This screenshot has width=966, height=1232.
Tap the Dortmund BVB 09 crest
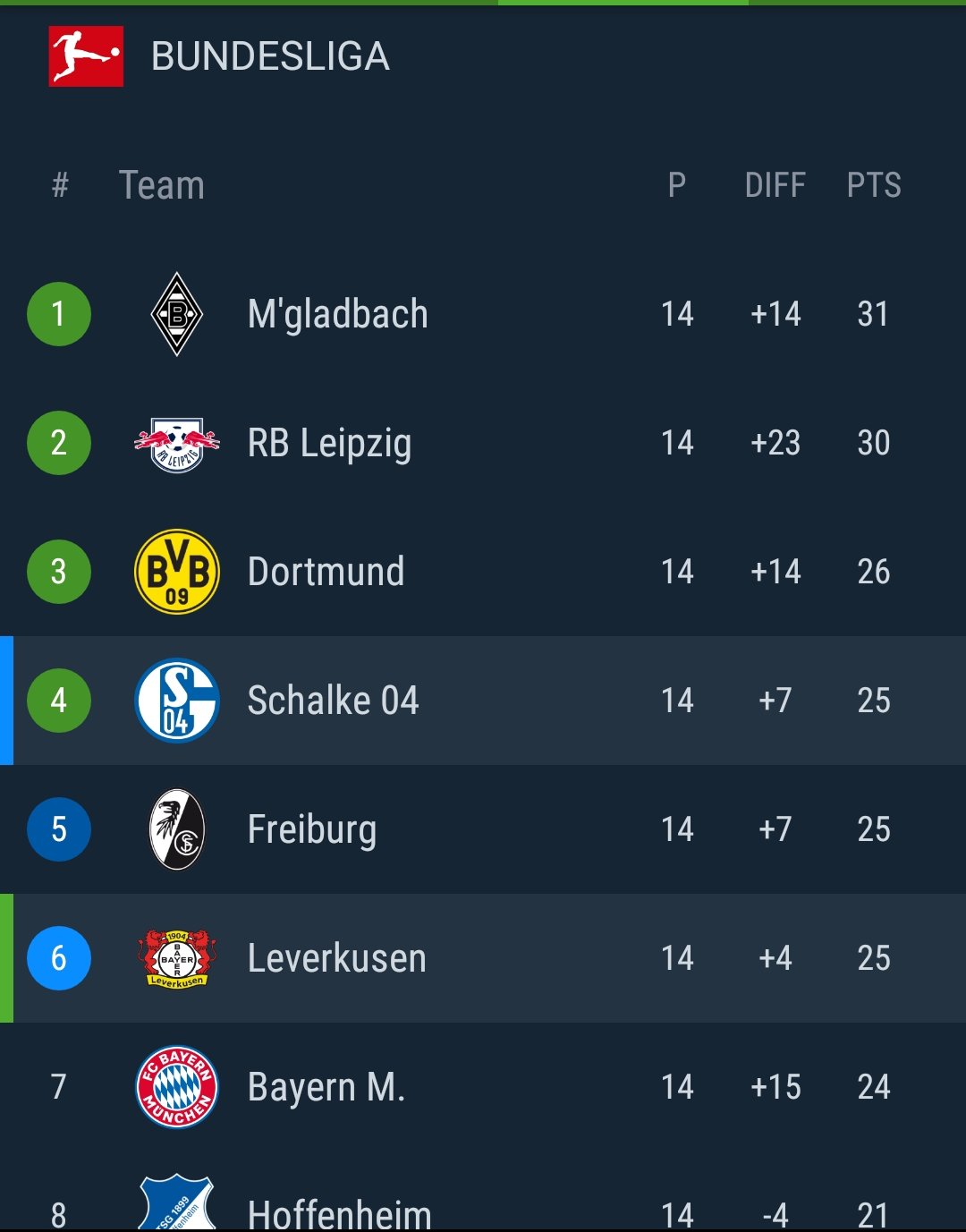coord(177,572)
